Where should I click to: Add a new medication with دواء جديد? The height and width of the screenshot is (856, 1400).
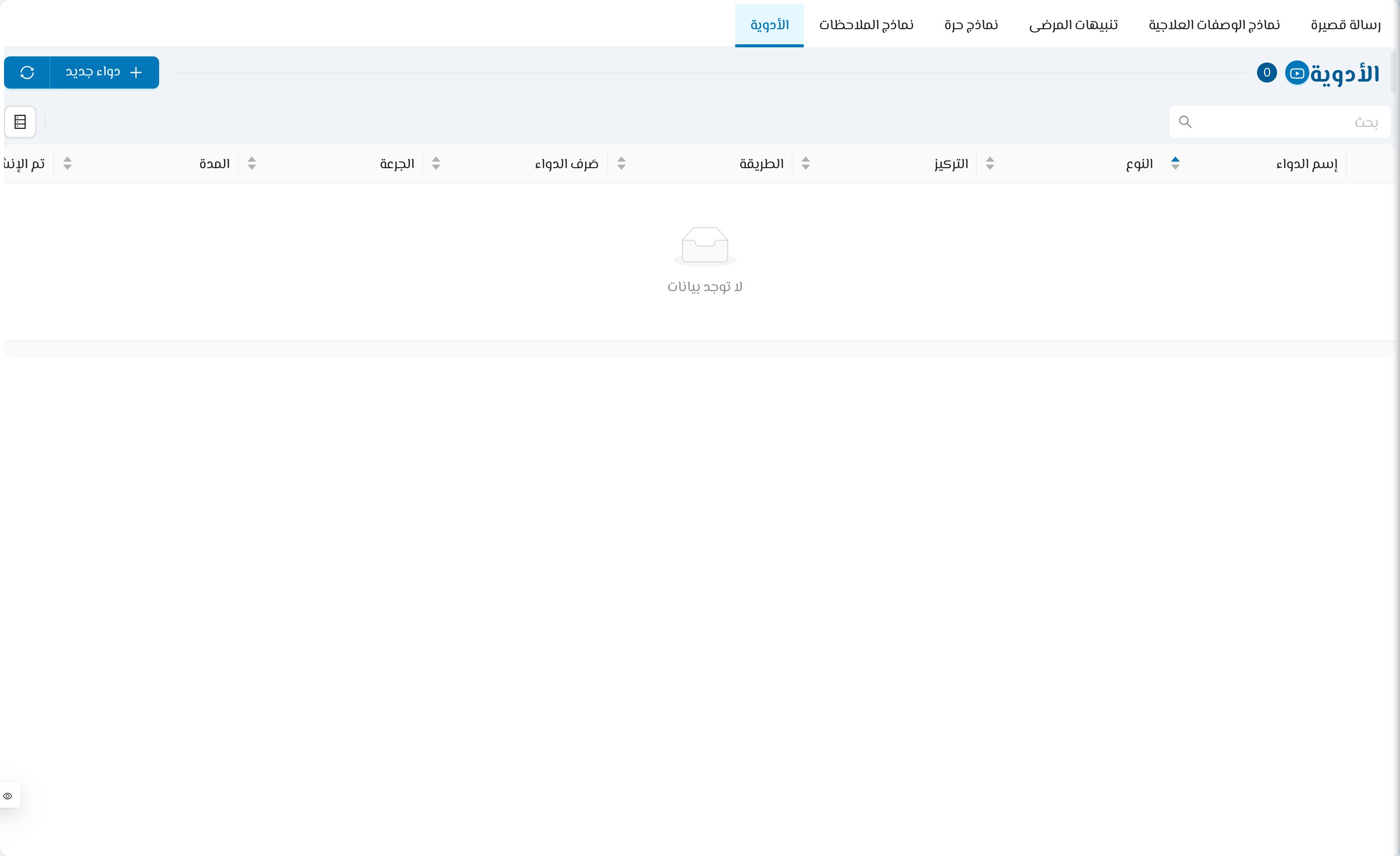105,73
